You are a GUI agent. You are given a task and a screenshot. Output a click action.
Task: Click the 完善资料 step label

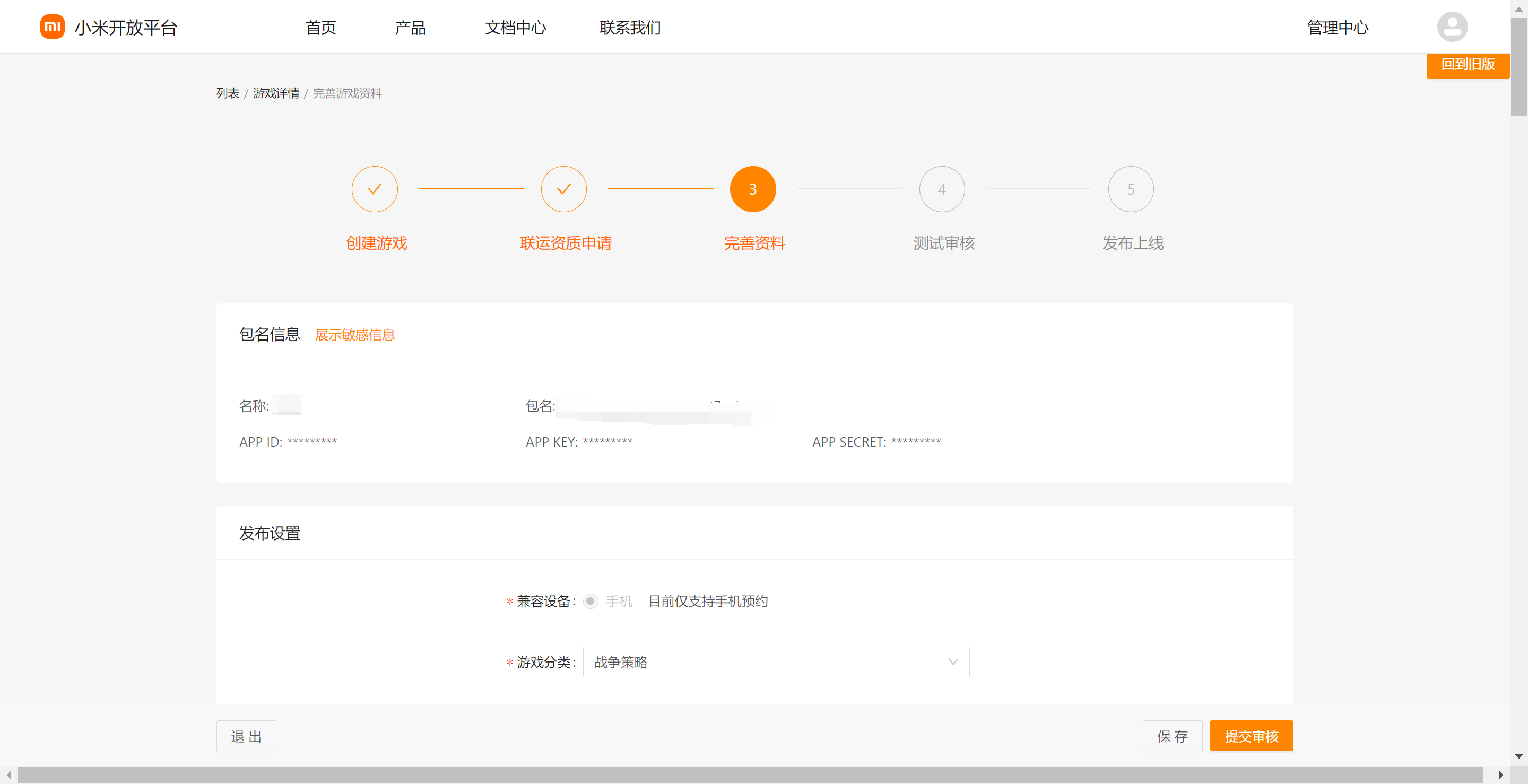point(754,243)
